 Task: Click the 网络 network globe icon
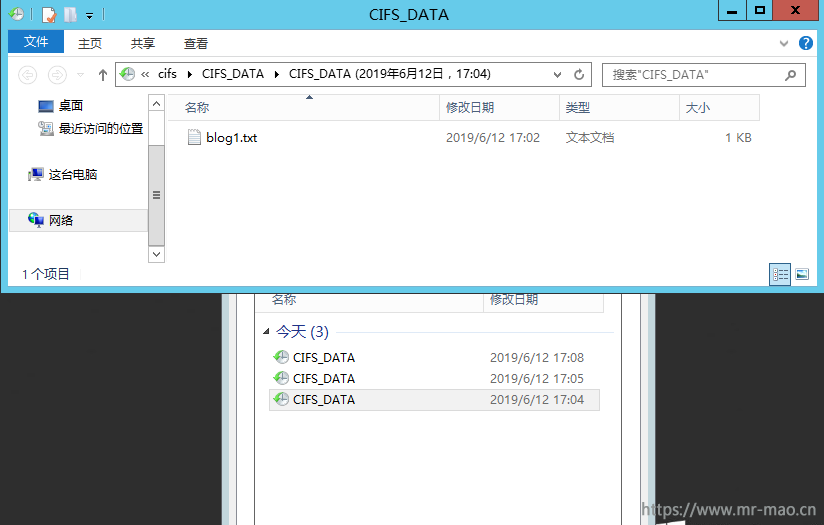click(36, 220)
